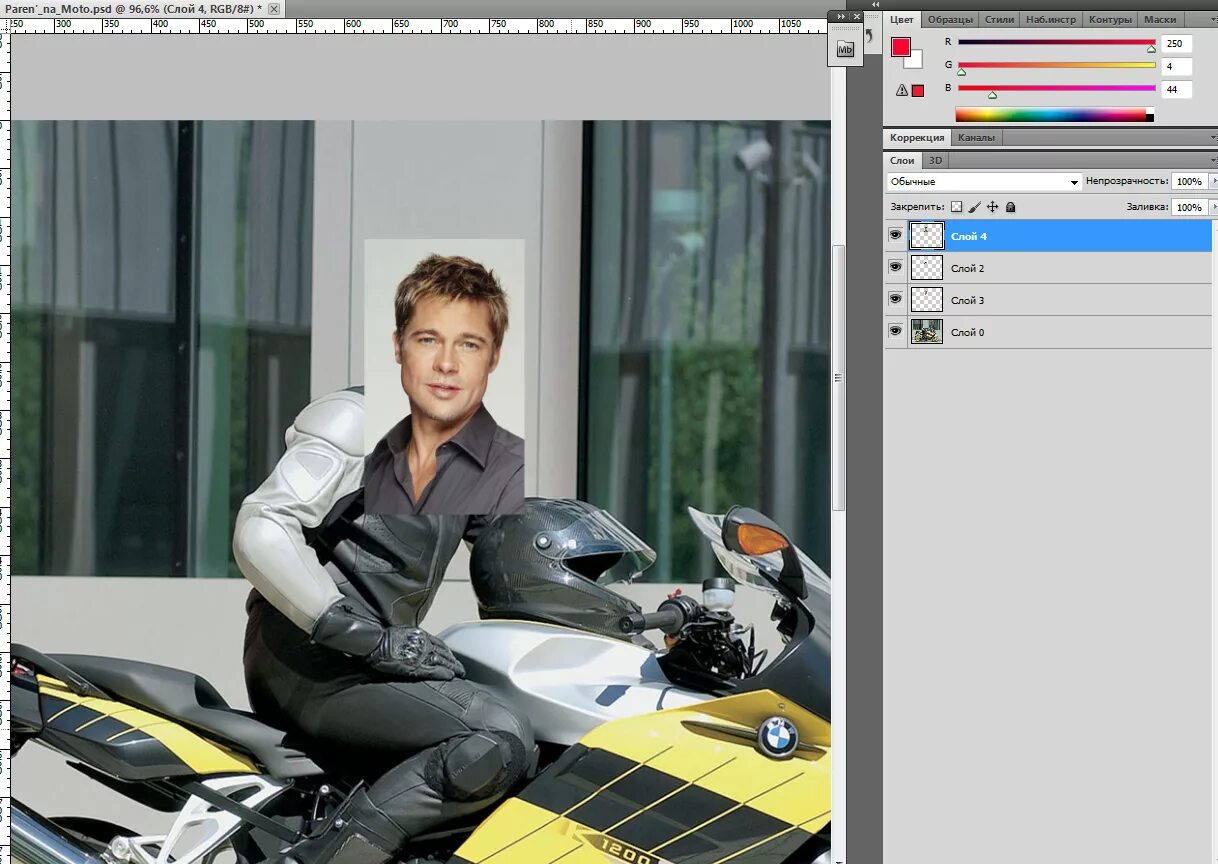Screen dimensions: 1218x864
Task: Click the lock all padlock icon
Action: (1010, 207)
